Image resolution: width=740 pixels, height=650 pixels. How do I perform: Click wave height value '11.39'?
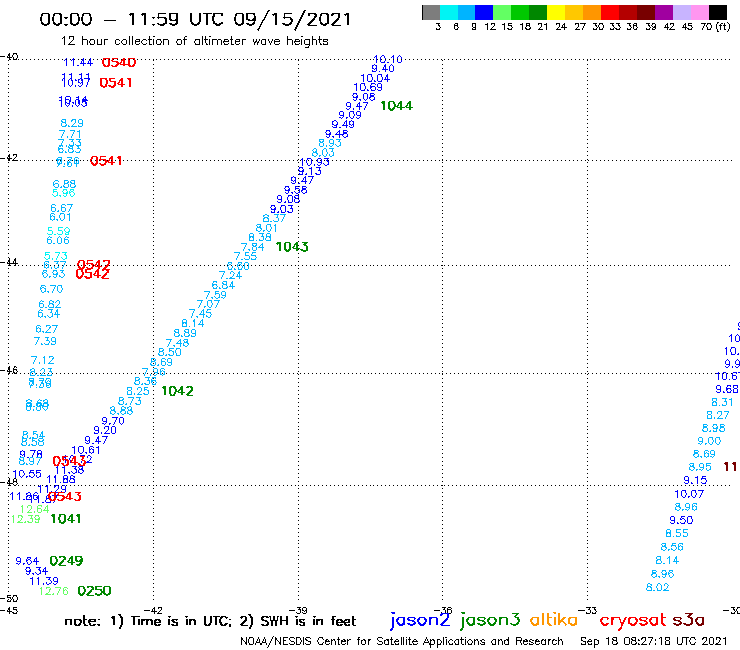point(44,582)
